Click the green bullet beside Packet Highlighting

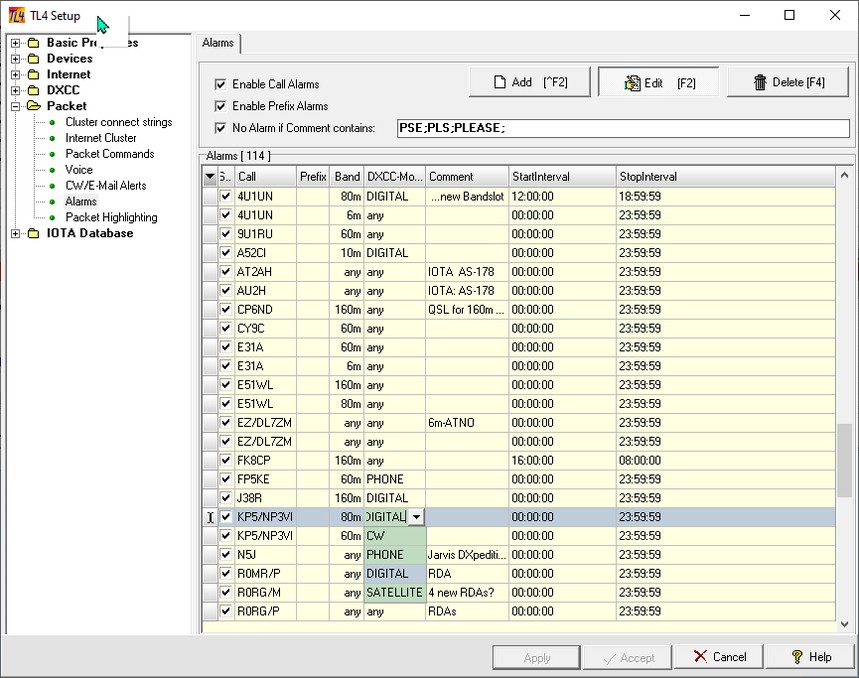[53, 217]
